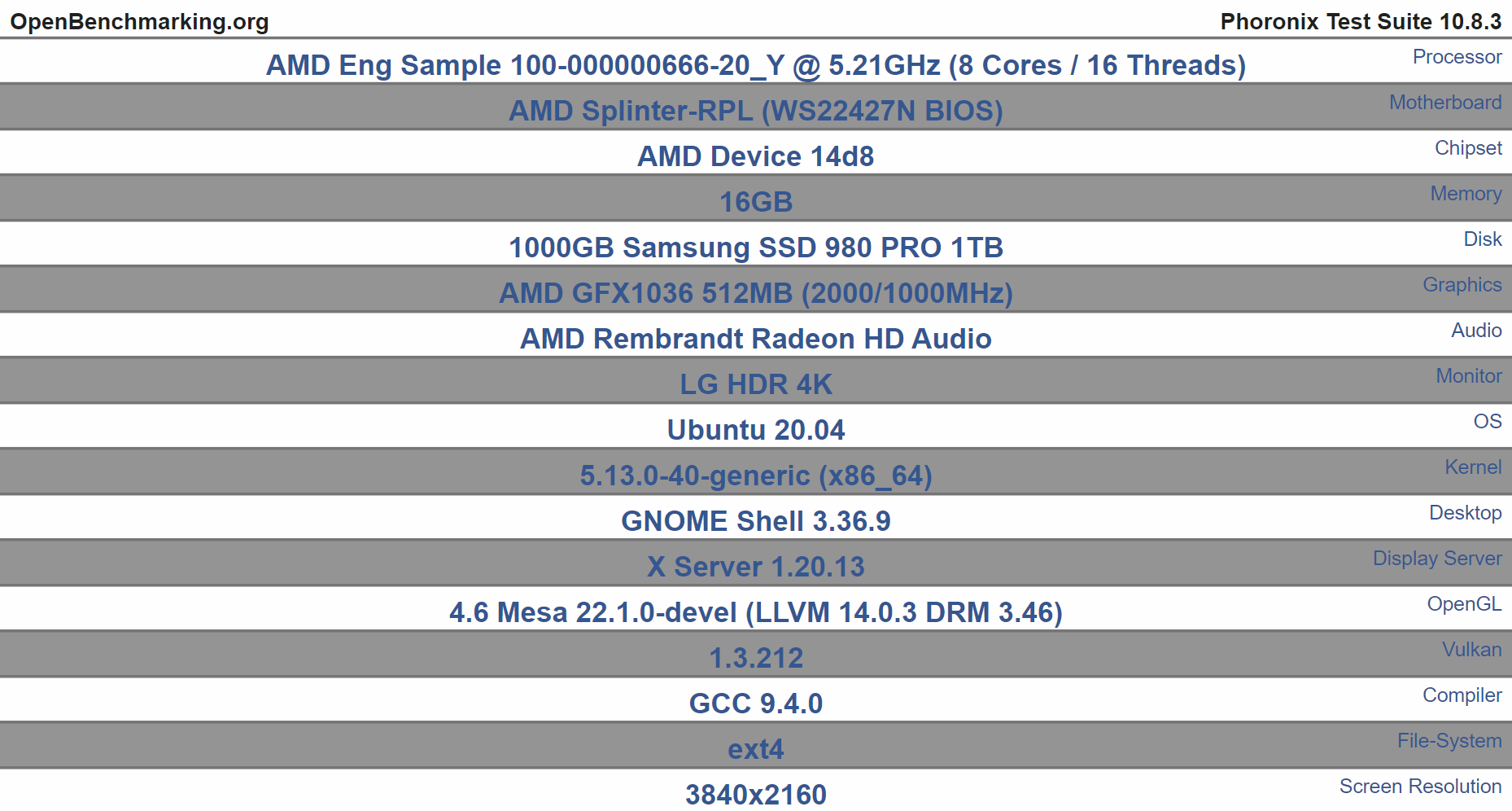This screenshot has width=1512, height=811.
Task: Select the 16GB memory value
Action: pos(756,202)
